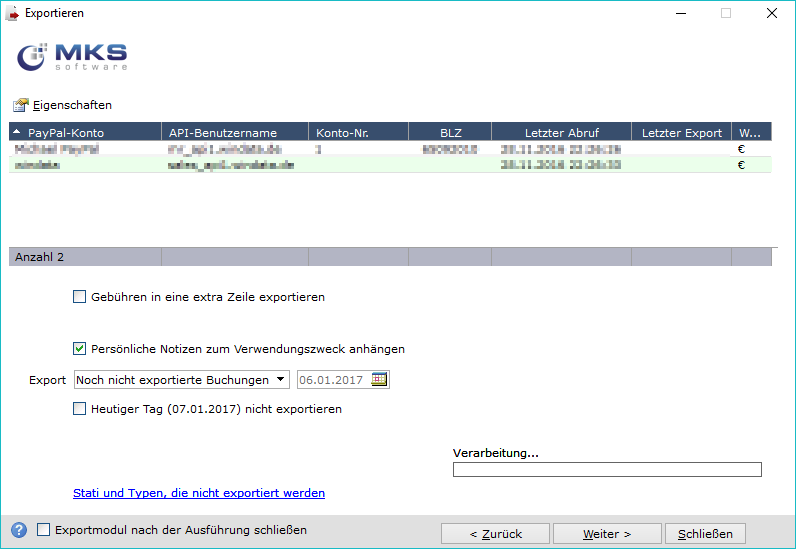The height and width of the screenshot is (549, 796).
Task: Open the calendar date picker icon
Action: [x=379, y=379]
